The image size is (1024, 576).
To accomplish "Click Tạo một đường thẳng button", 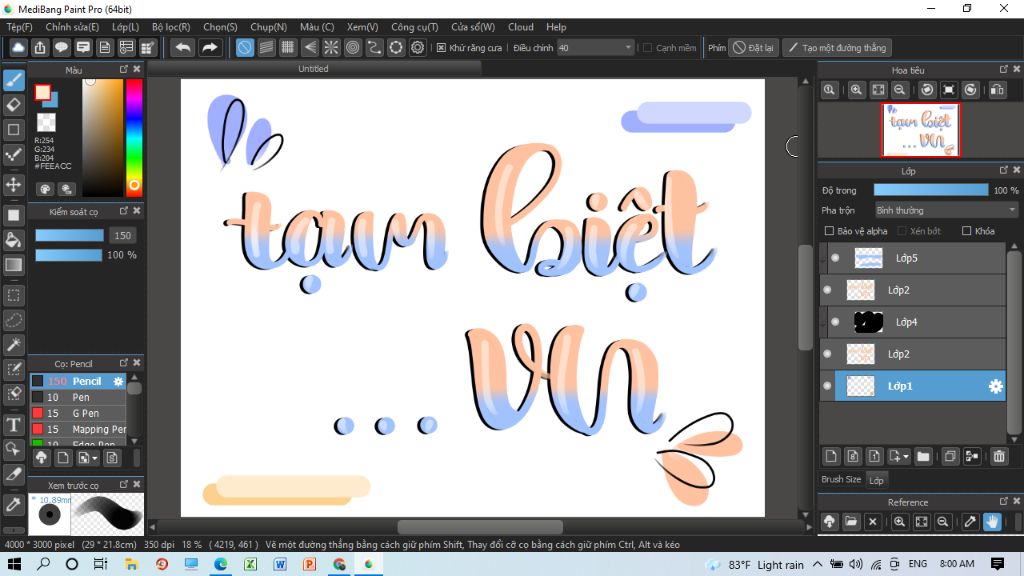I will click(837, 48).
